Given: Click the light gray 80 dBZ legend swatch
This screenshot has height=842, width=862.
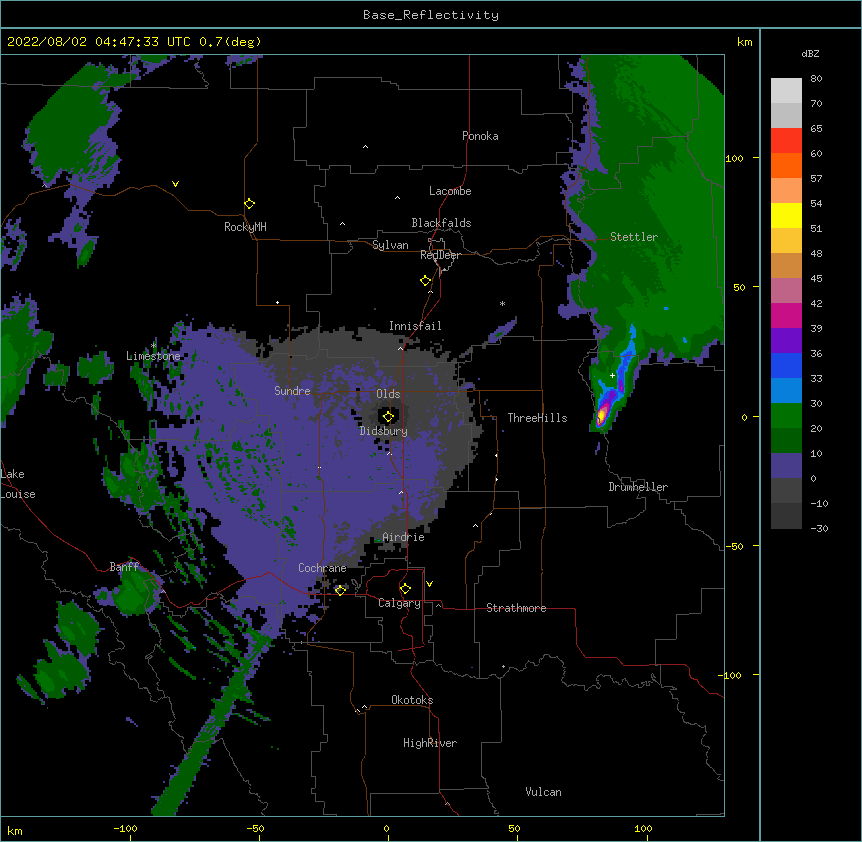Looking at the screenshot, I should coord(786,90).
